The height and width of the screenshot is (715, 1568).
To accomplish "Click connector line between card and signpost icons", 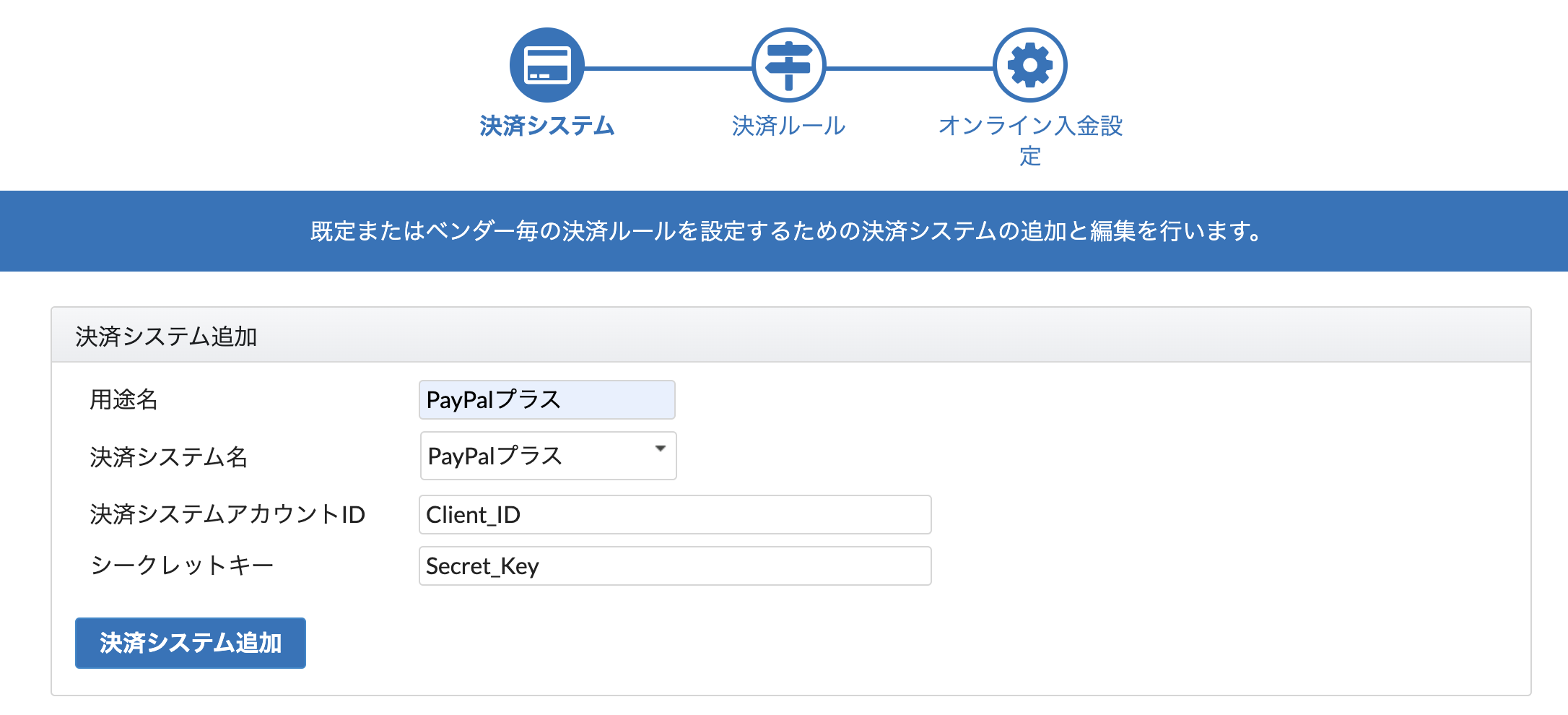I will point(668,69).
